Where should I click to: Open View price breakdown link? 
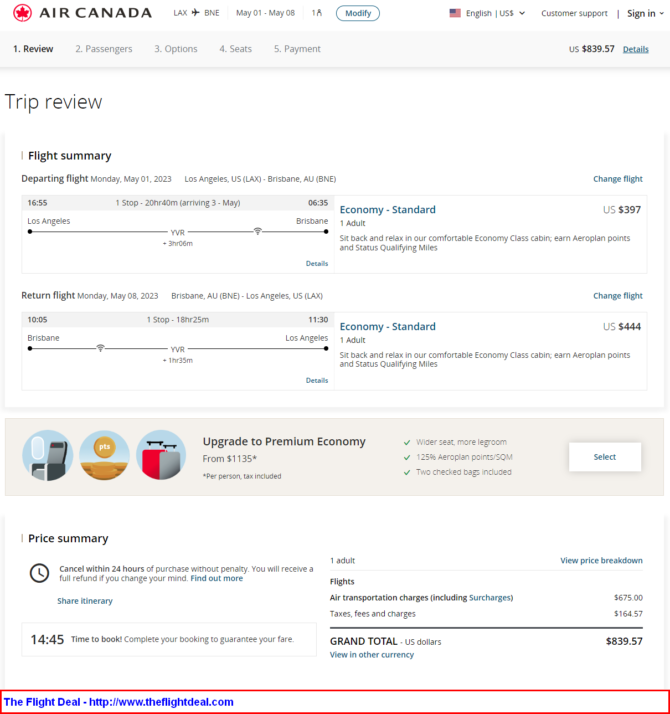[x=601, y=561]
